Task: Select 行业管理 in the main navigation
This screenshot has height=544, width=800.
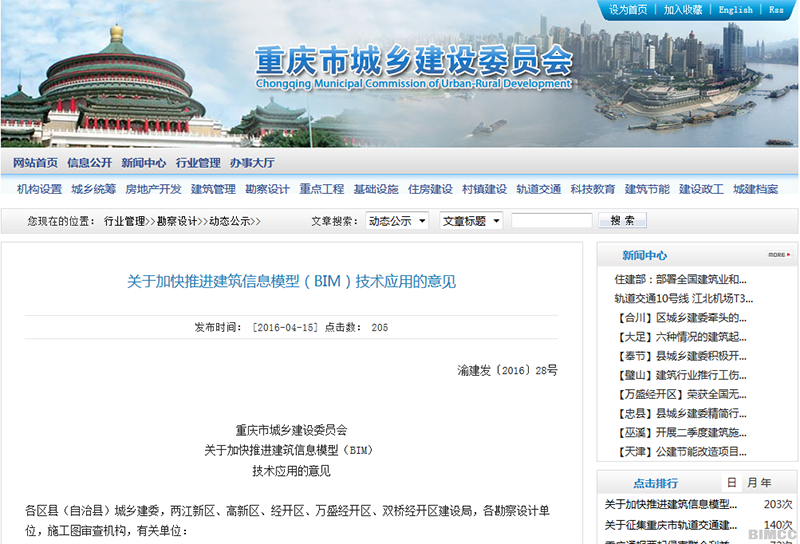Action: coord(198,163)
